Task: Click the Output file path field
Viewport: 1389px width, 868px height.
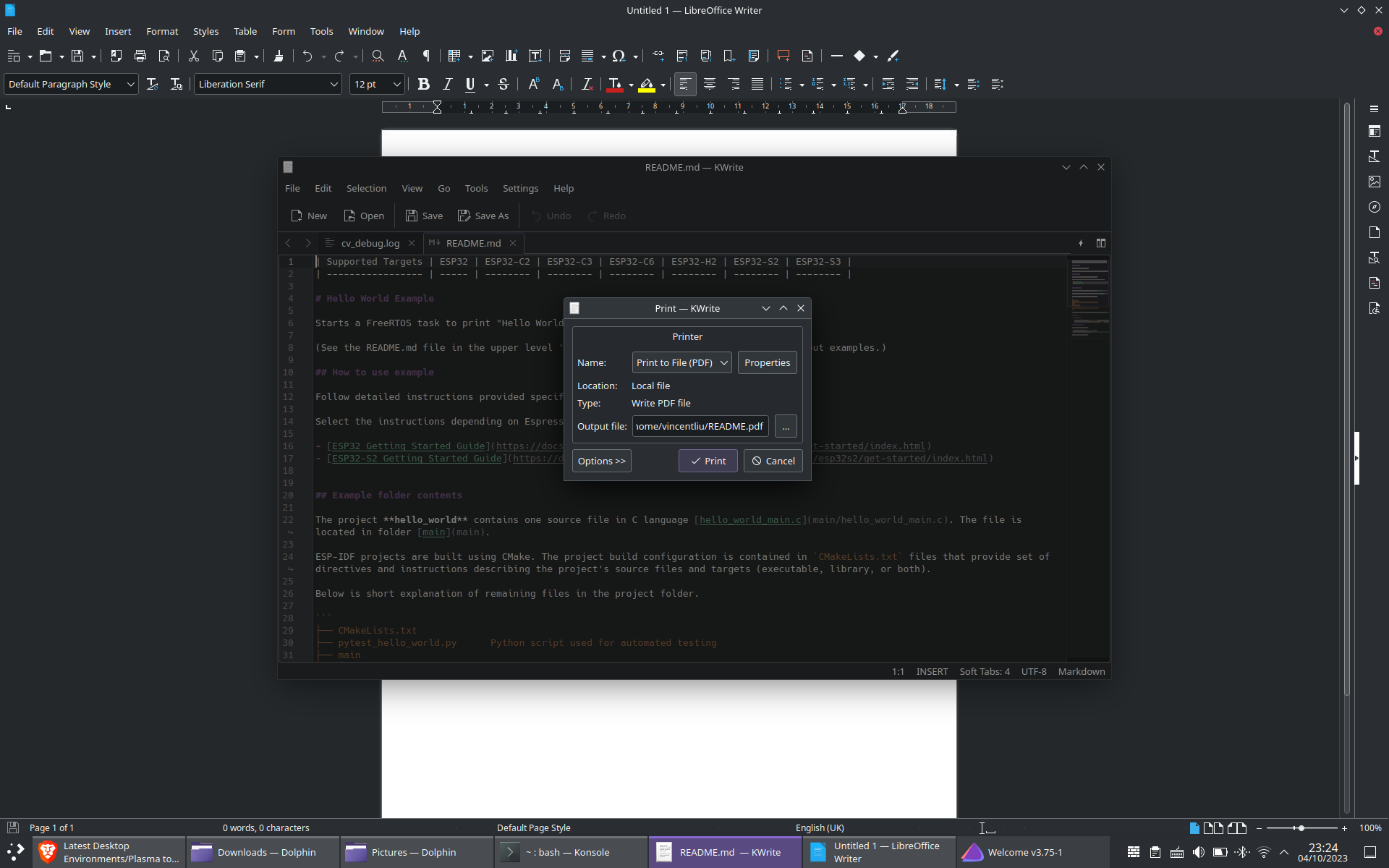Action: tap(700, 426)
